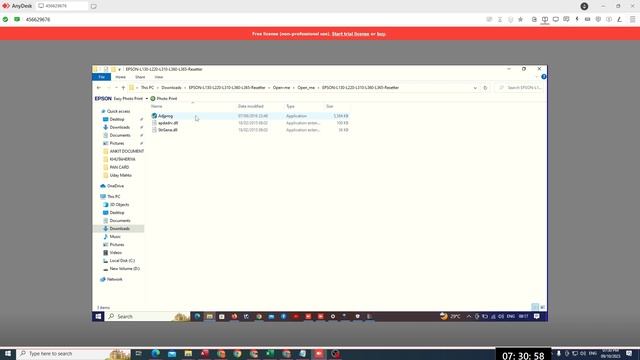640x360 pixels.
Task: Select the apdadrv.dll file
Action: click(168, 123)
